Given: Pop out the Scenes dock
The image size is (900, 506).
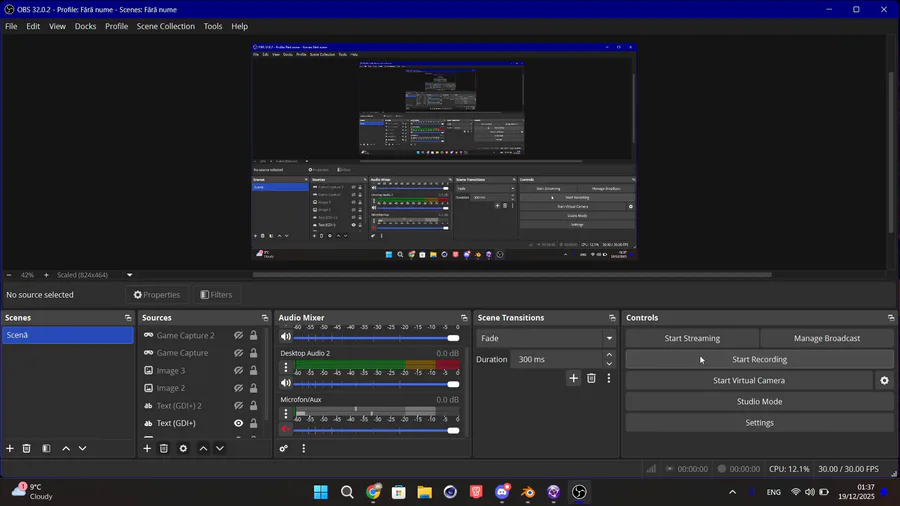Looking at the screenshot, I should click(x=128, y=318).
